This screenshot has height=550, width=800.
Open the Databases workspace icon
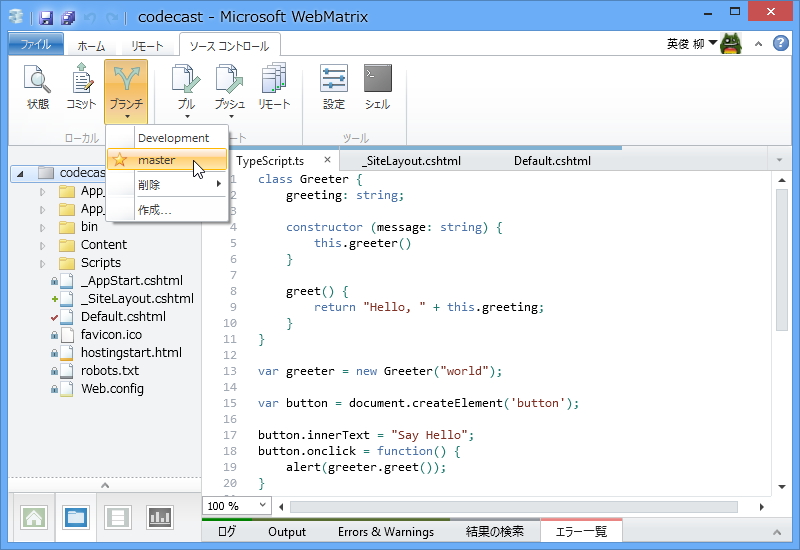click(x=118, y=517)
